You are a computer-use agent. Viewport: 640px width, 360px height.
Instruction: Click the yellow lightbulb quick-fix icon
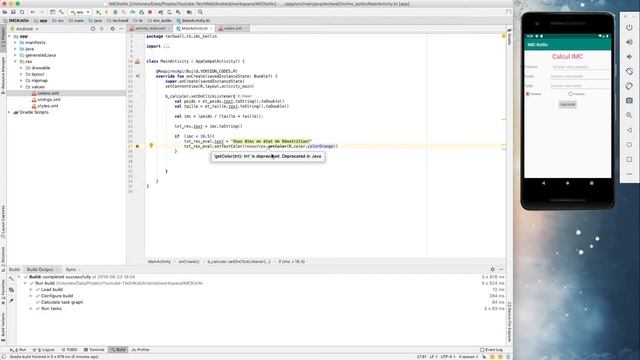[151, 145]
